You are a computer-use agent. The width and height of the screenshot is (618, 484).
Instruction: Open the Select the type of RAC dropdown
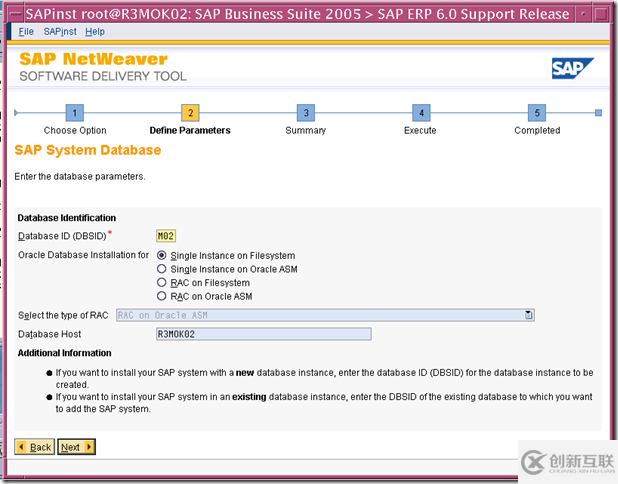(x=529, y=315)
